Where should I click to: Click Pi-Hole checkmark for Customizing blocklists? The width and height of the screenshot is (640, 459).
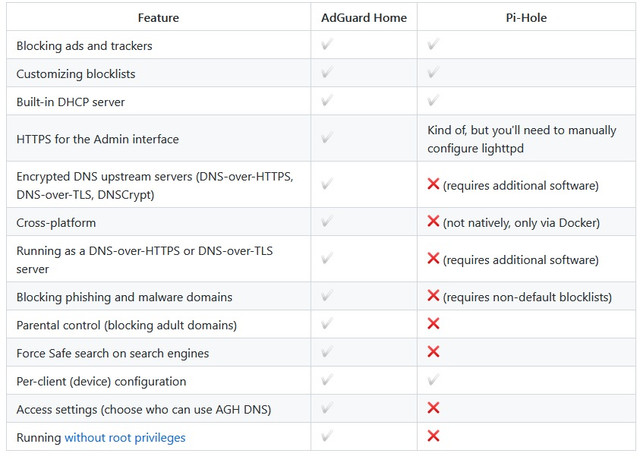pyautogui.click(x=433, y=73)
